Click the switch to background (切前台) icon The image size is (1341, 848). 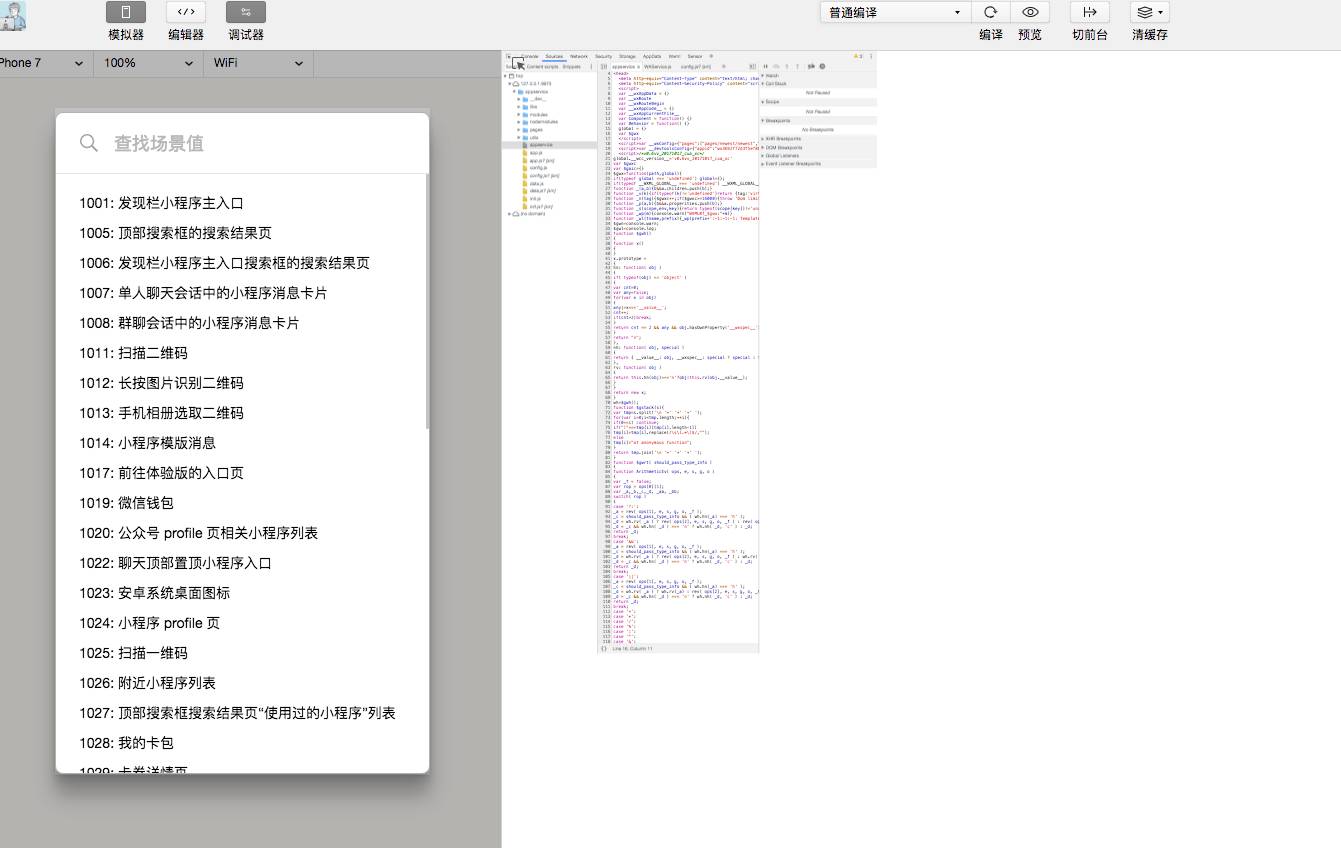tap(1089, 13)
